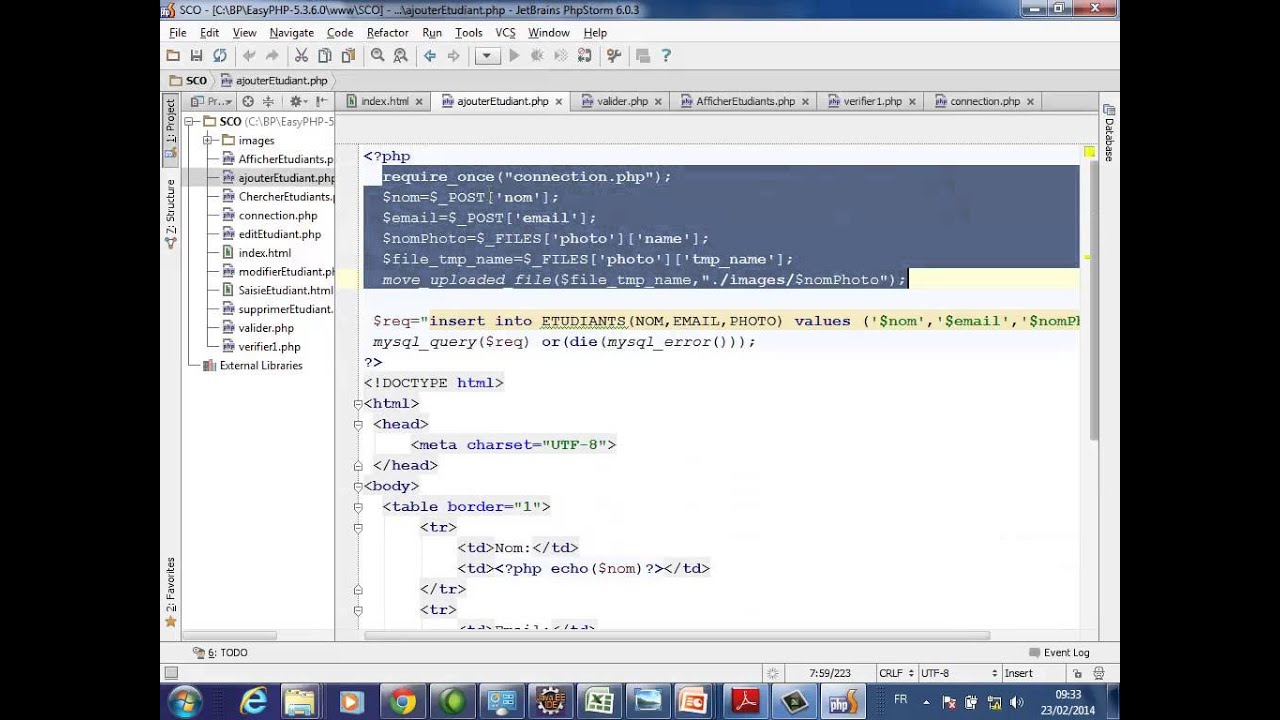Click the green Run play icon
This screenshot has height=720, width=1280.
pos(514,56)
